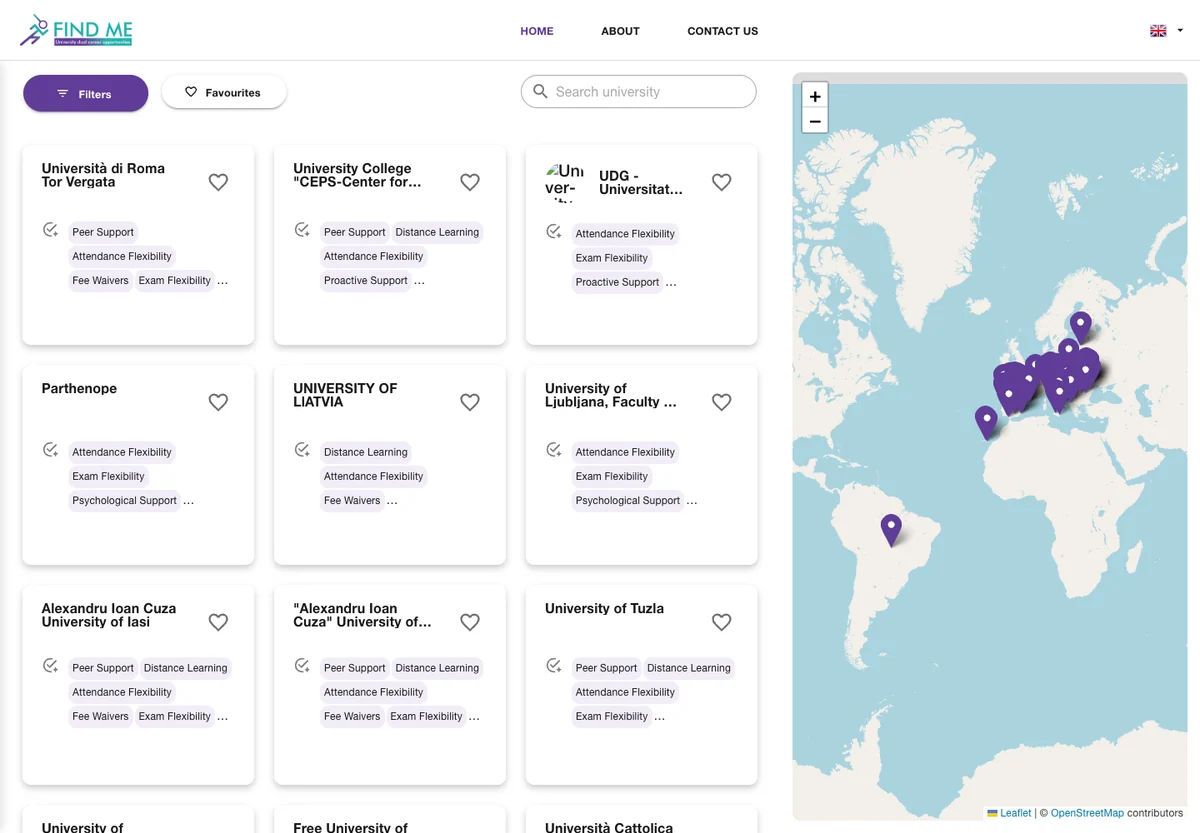Click services check icon on UDG card
Screen dimensions: 1200x833
coord(554,232)
